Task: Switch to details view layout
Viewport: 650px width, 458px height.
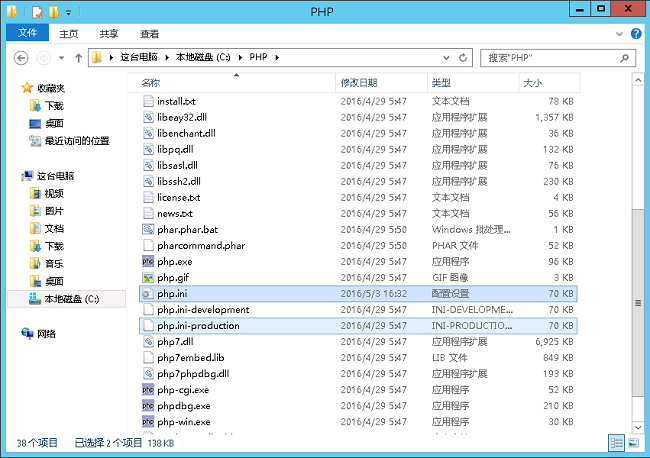Action: coord(616,443)
